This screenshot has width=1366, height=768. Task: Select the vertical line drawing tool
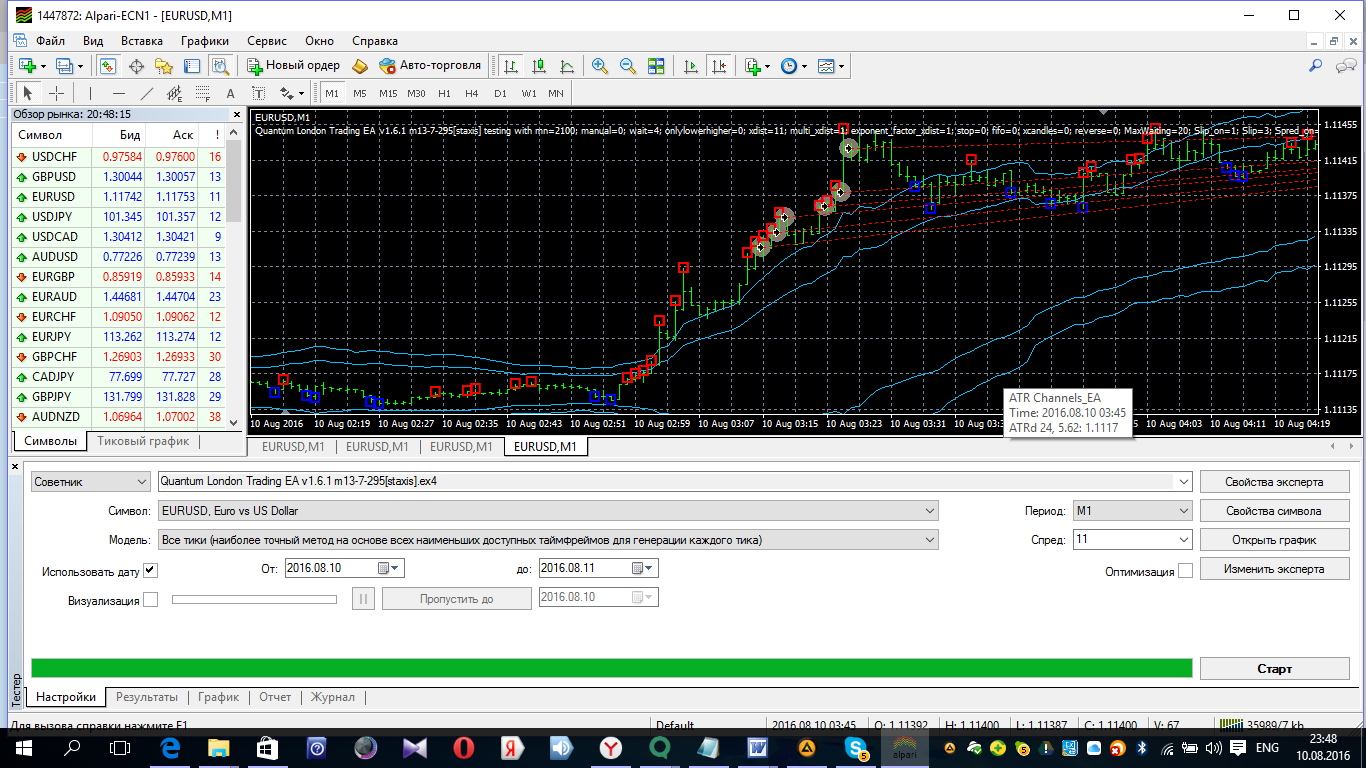point(92,93)
